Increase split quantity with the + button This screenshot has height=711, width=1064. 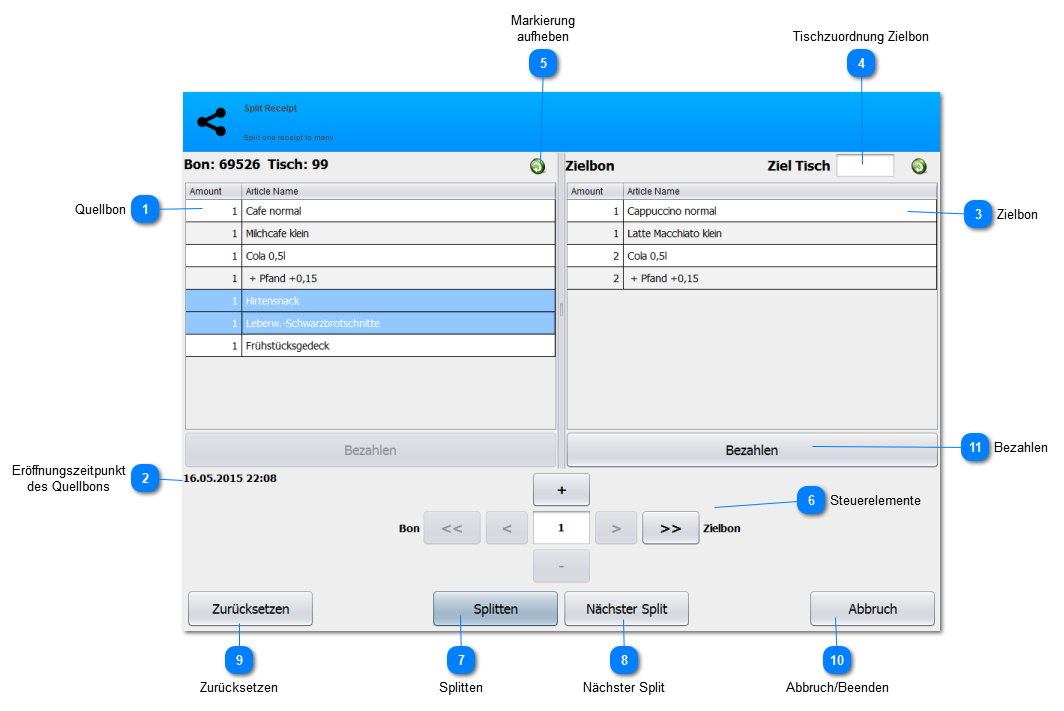click(x=561, y=490)
